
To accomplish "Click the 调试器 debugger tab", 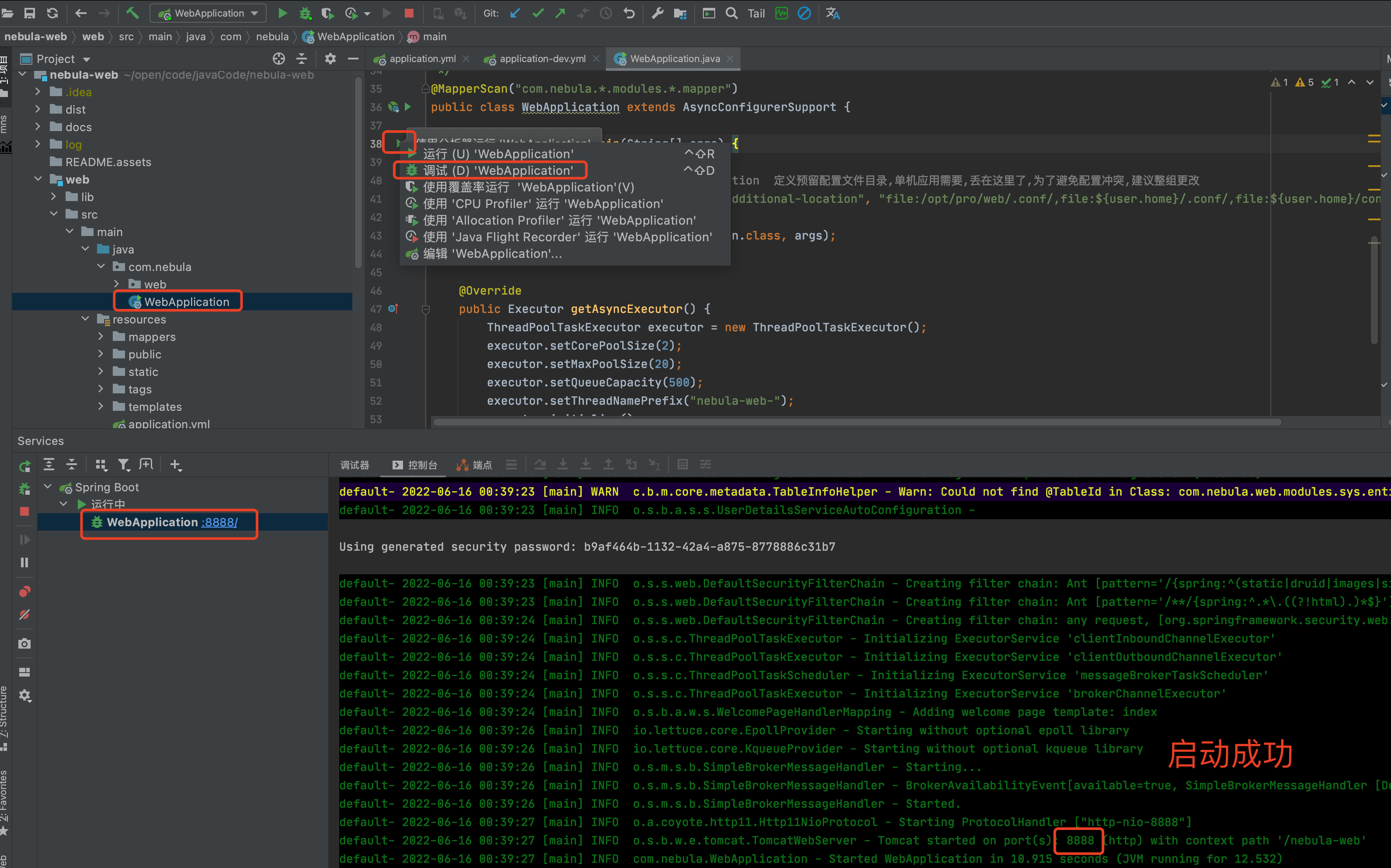I will click(x=354, y=465).
